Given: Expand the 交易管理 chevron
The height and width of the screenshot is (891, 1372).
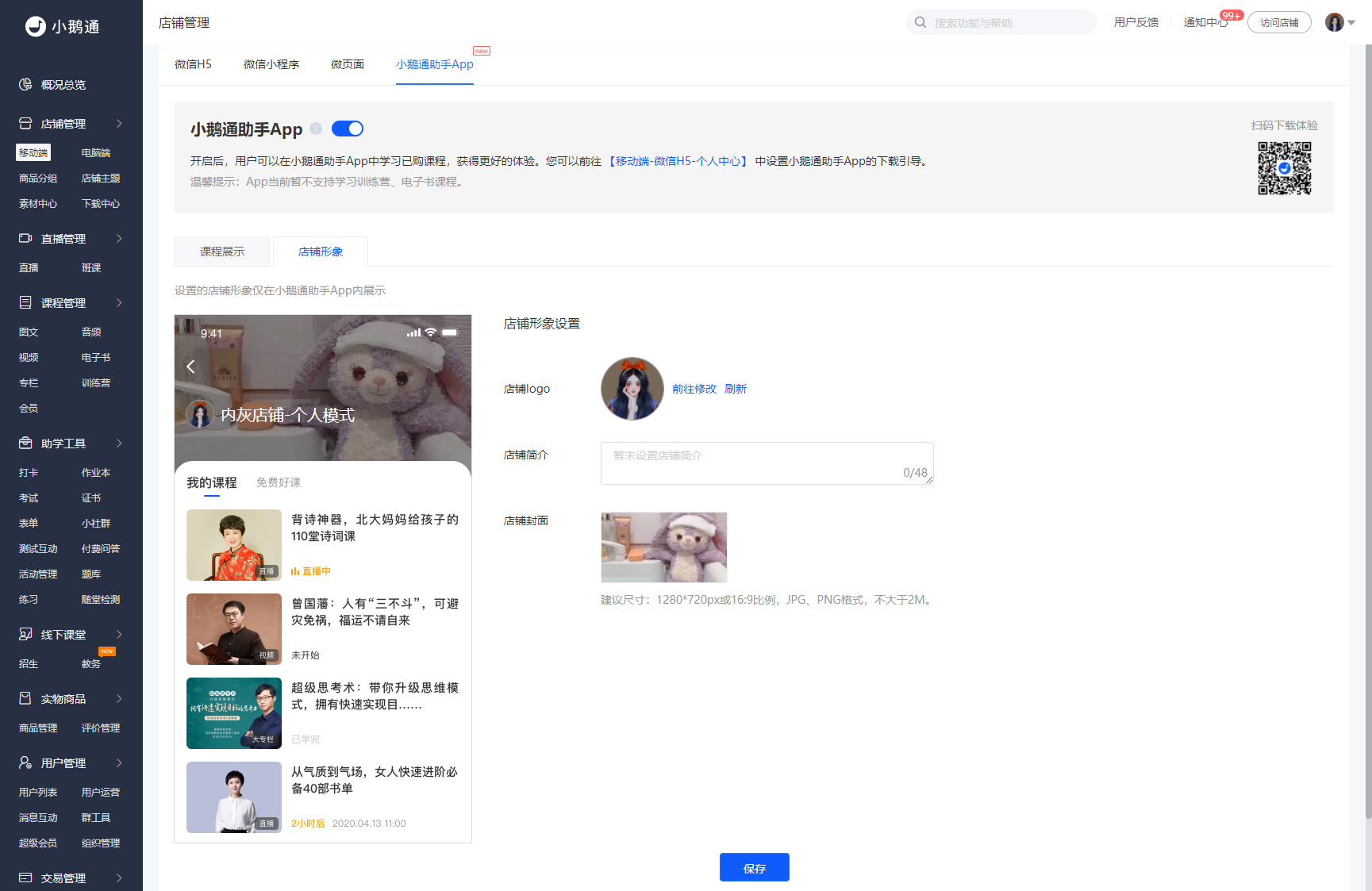Looking at the screenshot, I should [119, 878].
